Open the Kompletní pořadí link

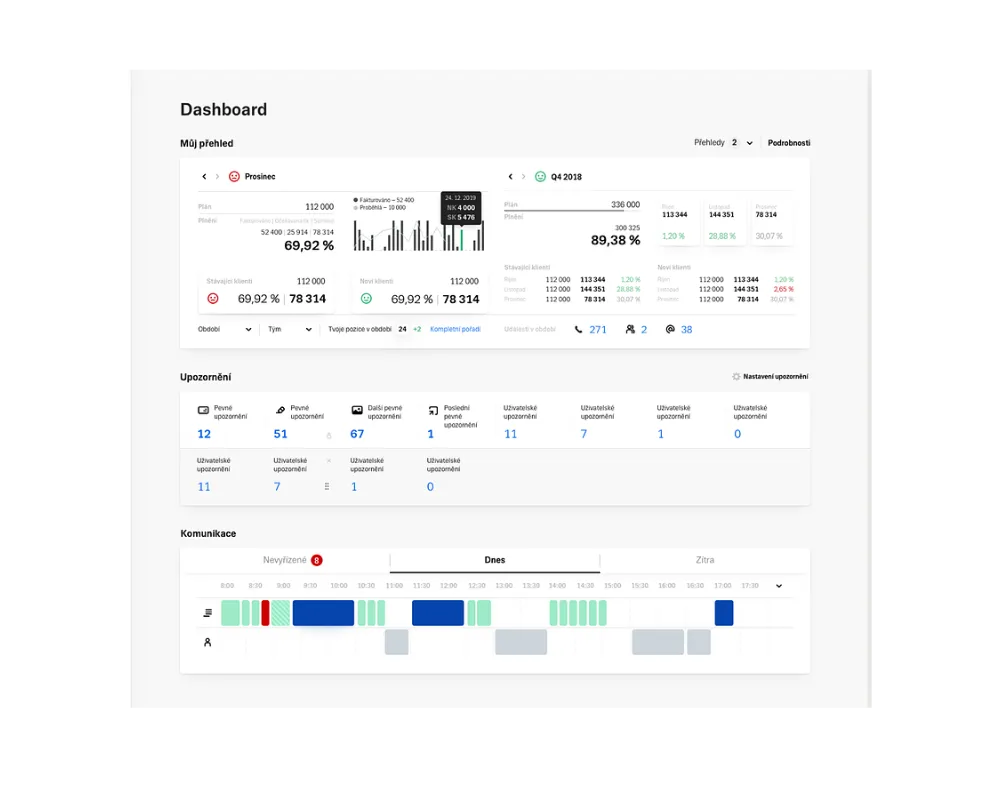coord(455,329)
